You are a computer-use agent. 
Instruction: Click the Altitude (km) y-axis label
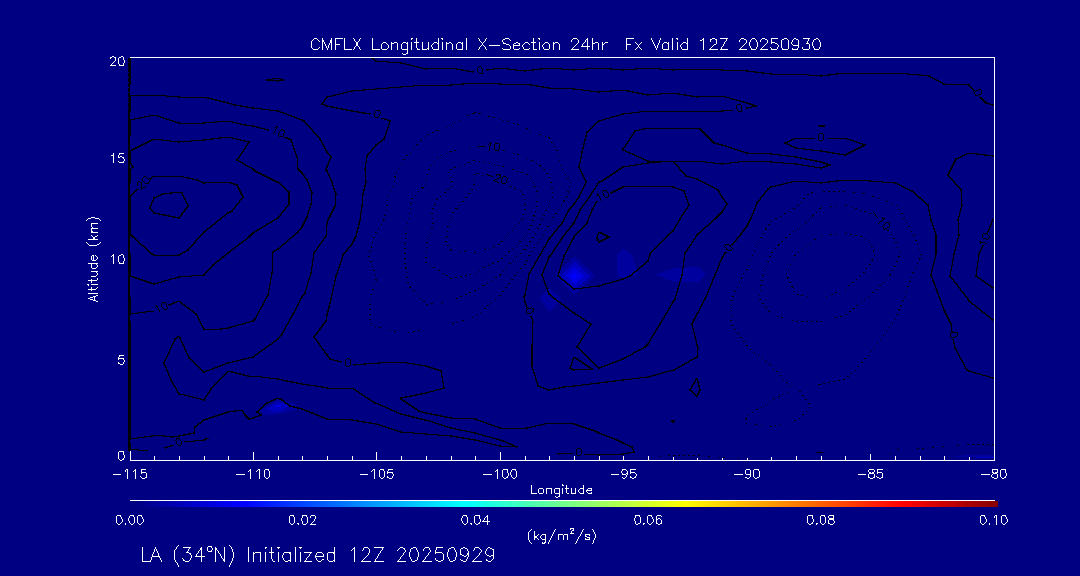tap(93, 258)
